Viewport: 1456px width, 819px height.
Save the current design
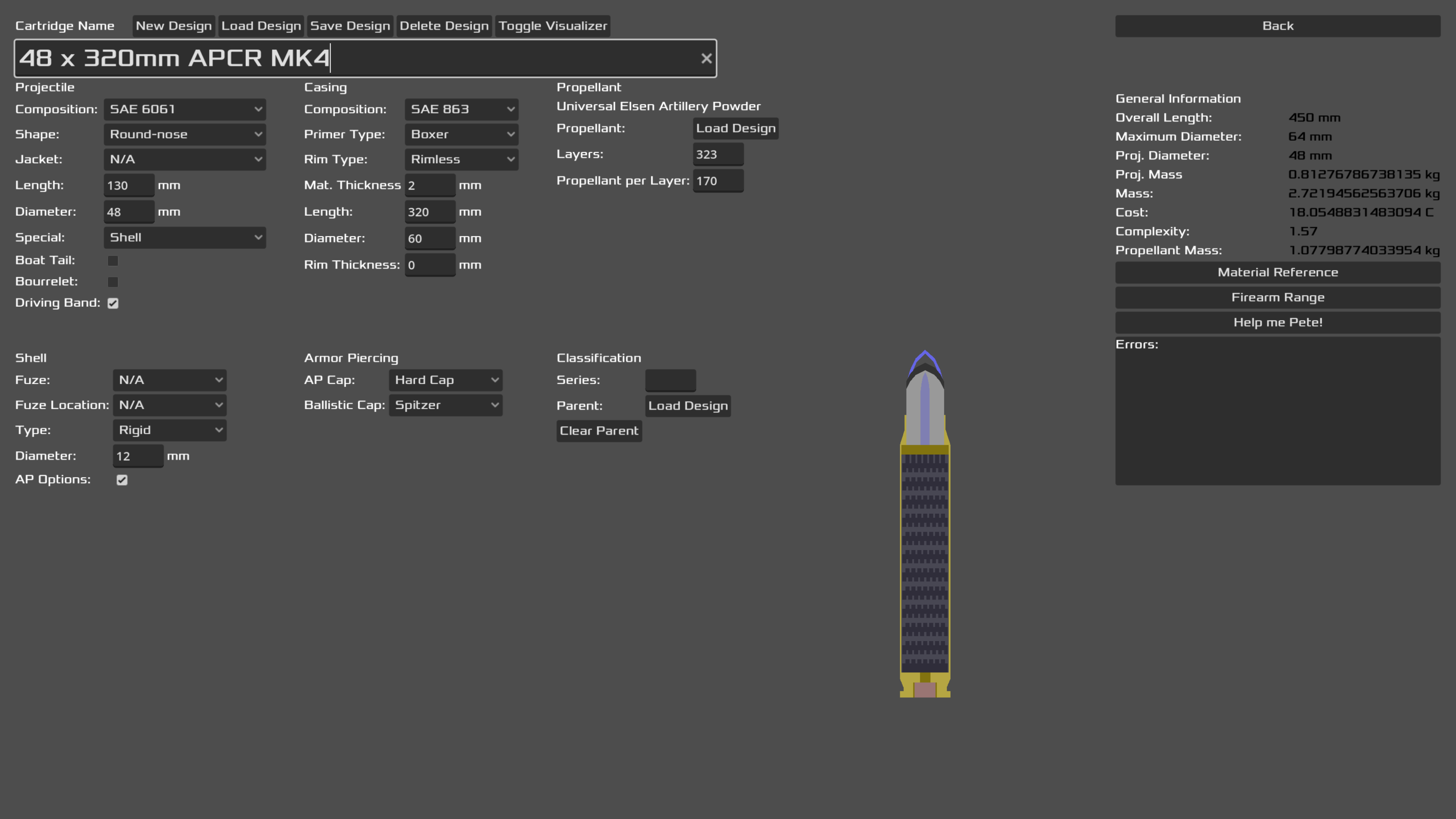349,25
